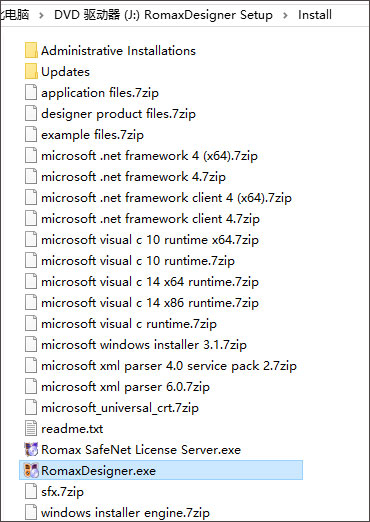
Task: Go to Install in the address breadcrumb
Action: click(x=315, y=15)
